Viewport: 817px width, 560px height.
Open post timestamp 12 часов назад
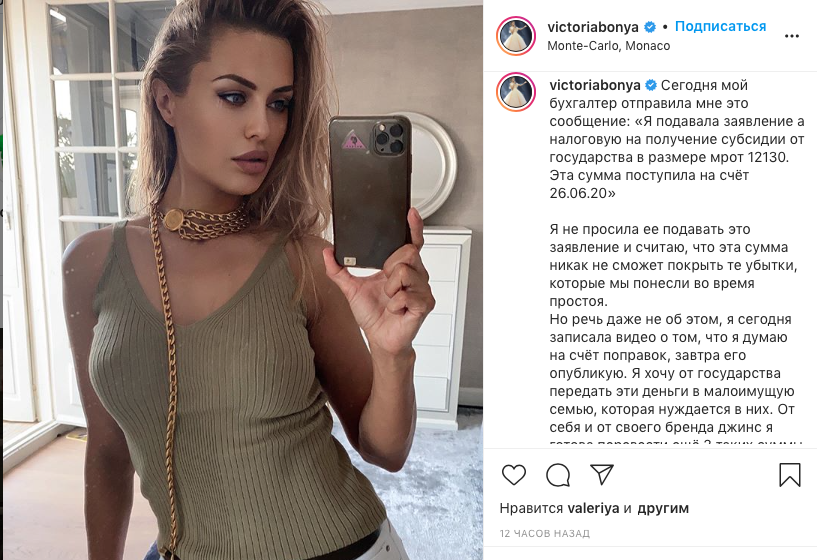click(x=544, y=533)
